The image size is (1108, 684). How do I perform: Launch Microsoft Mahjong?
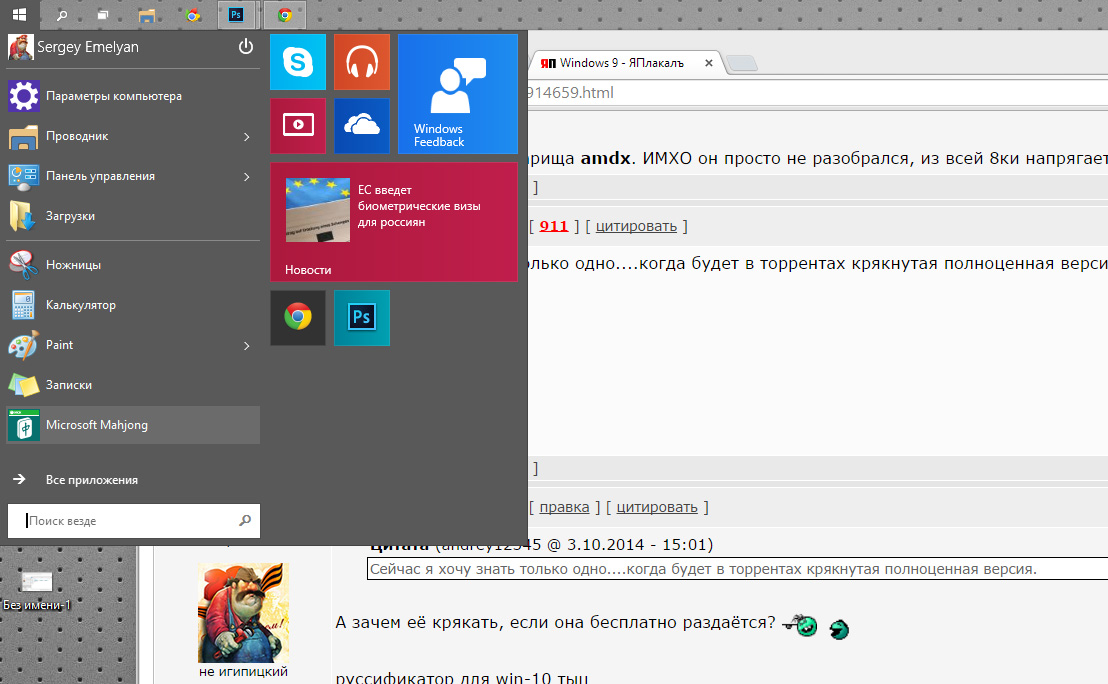(x=133, y=425)
